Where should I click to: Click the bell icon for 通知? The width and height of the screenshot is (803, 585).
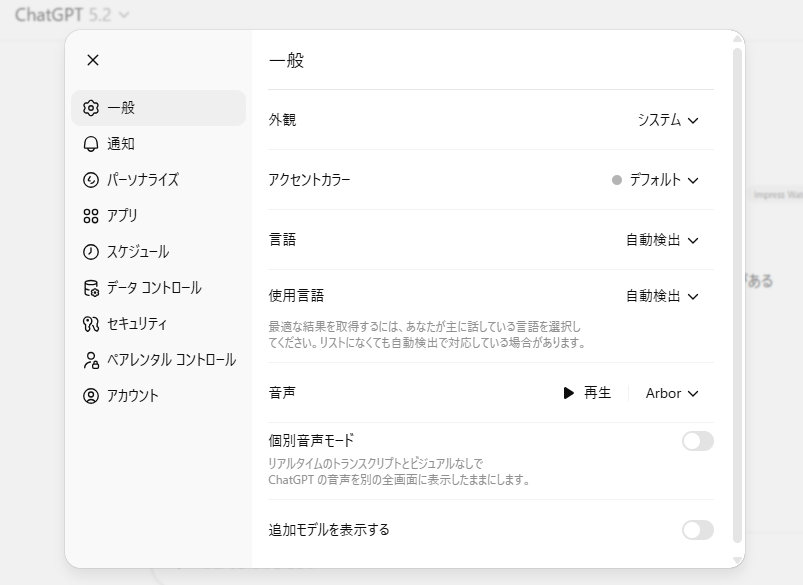click(91, 144)
